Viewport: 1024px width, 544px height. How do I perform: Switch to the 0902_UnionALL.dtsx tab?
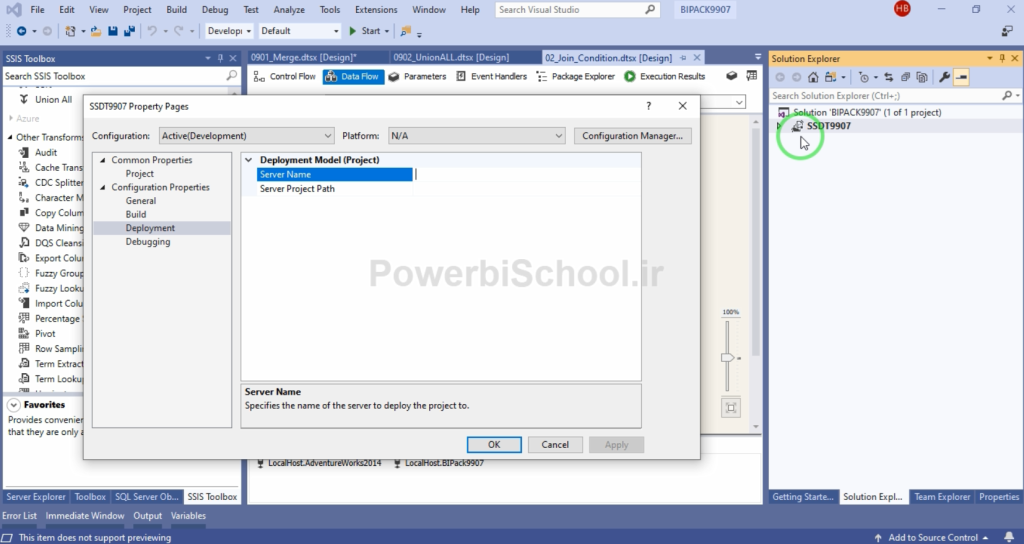click(x=451, y=57)
